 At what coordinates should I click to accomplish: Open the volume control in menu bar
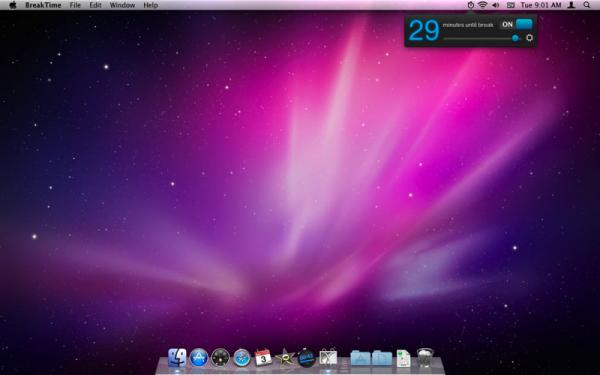coord(496,5)
